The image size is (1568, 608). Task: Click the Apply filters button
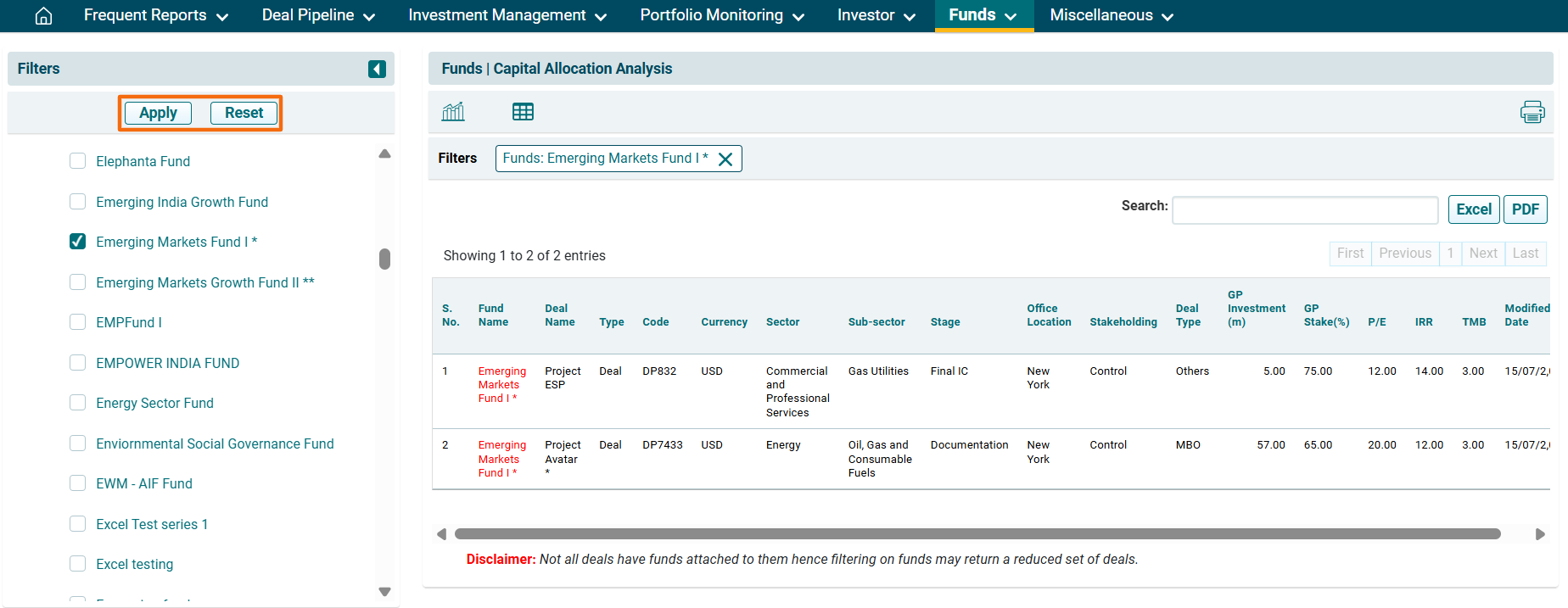pos(158,113)
